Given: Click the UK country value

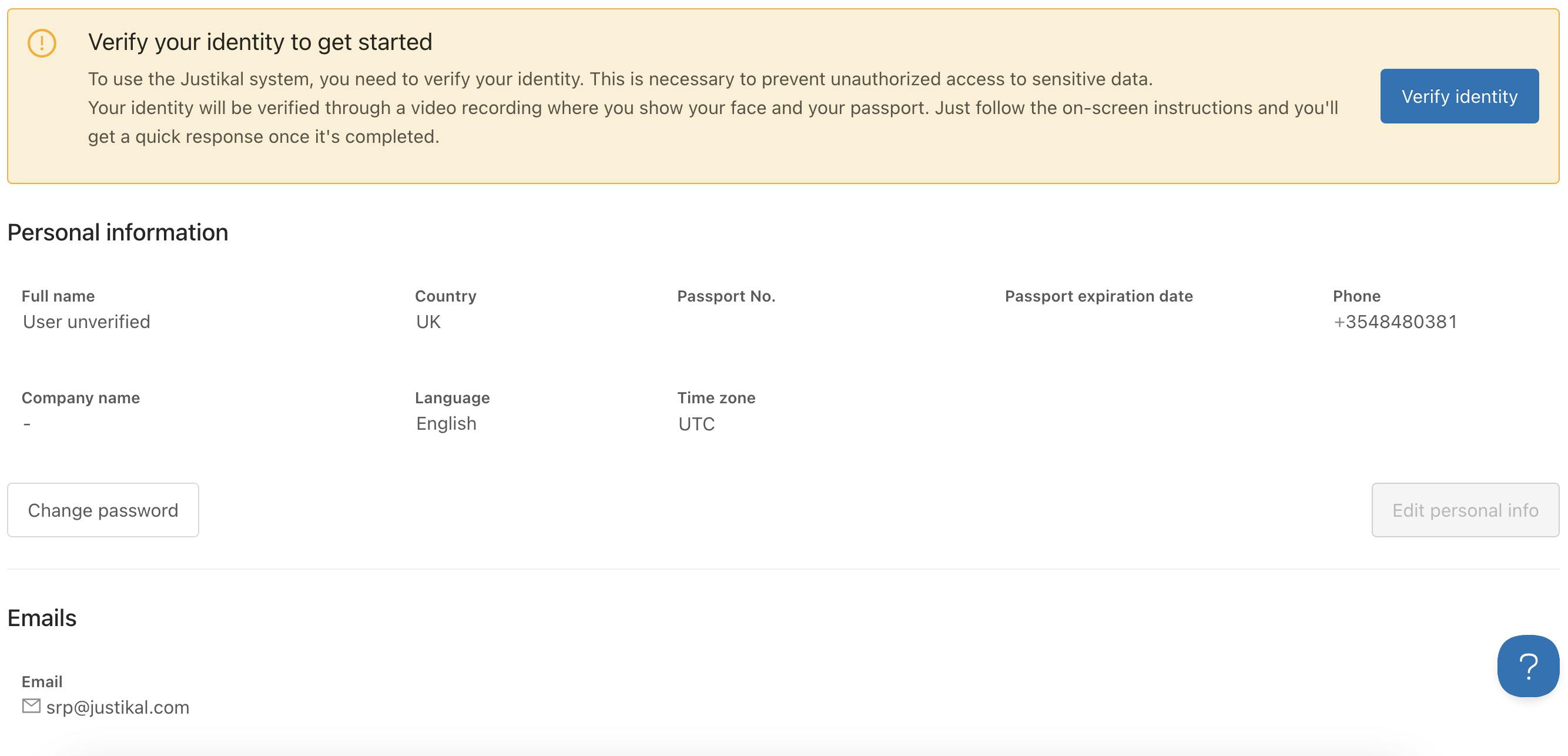Looking at the screenshot, I should (428, 322).
